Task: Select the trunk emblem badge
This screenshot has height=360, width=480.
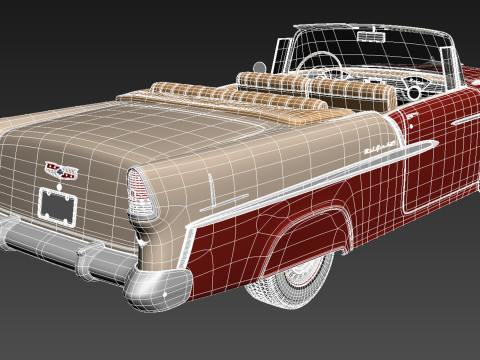Action: click(61, 171)
